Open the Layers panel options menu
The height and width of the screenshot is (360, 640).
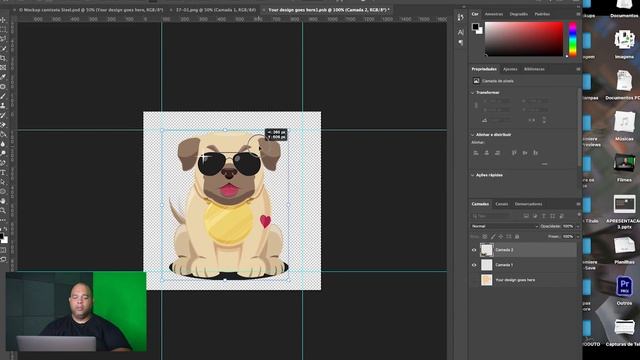[578, 204]
